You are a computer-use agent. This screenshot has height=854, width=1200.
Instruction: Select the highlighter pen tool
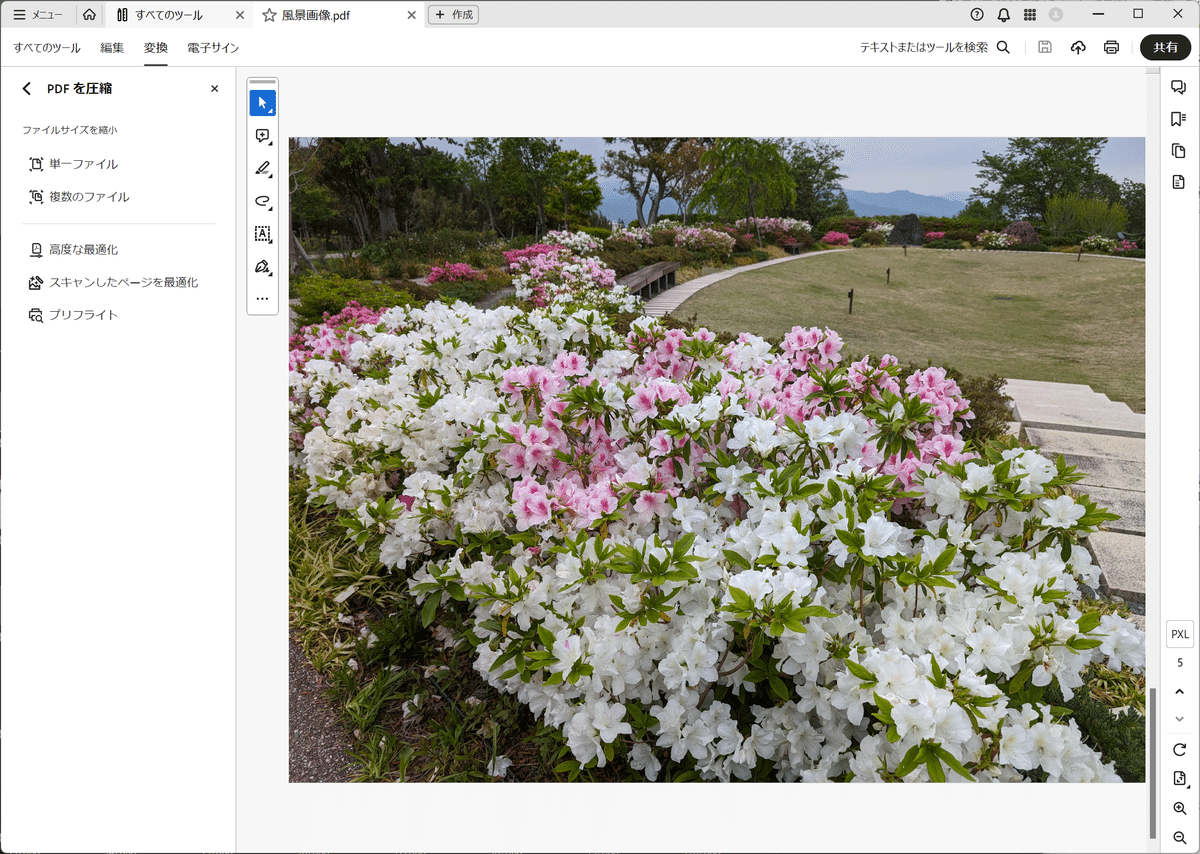point(263,168)
